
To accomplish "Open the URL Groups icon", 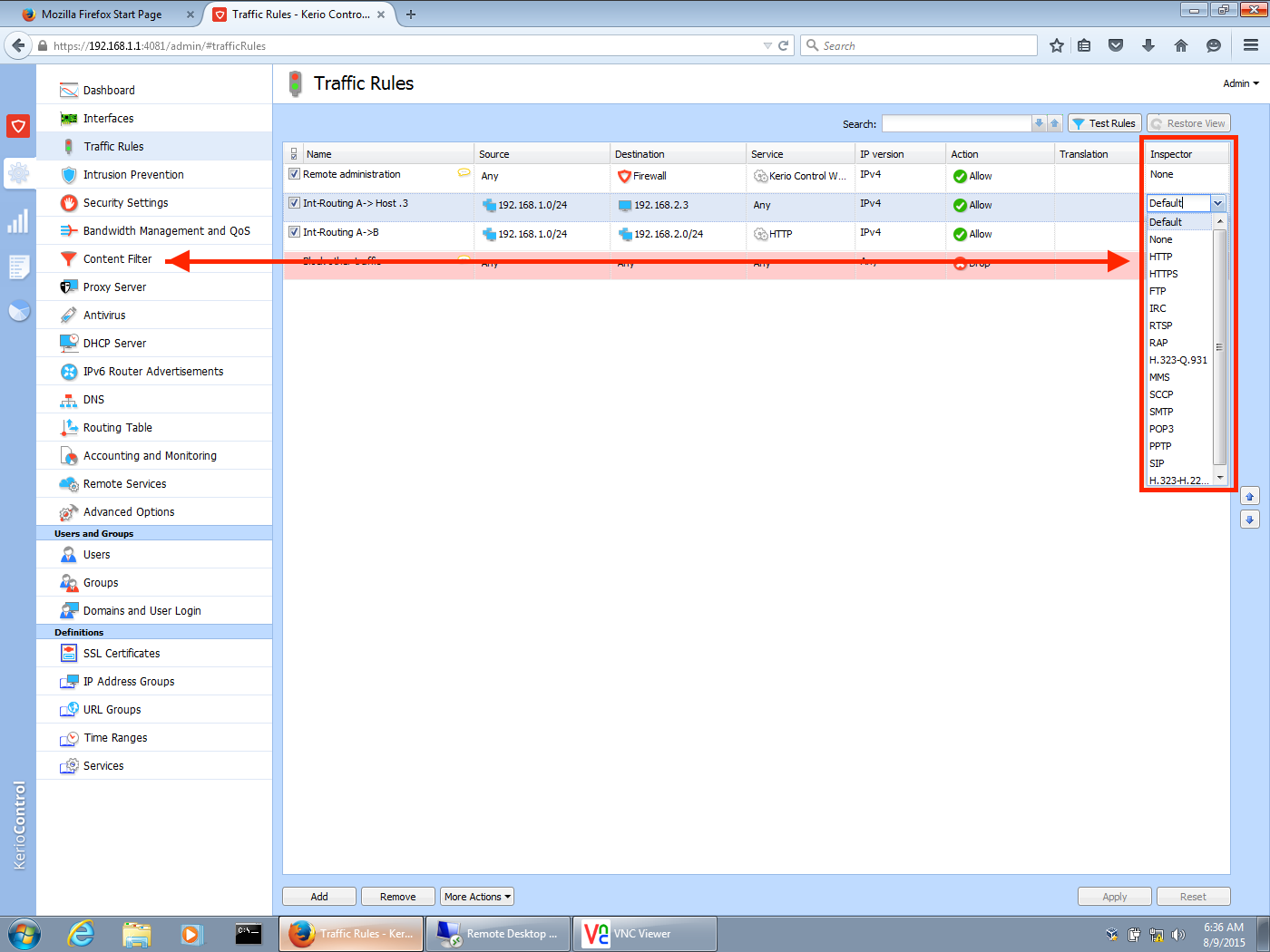I will [69, 709].
